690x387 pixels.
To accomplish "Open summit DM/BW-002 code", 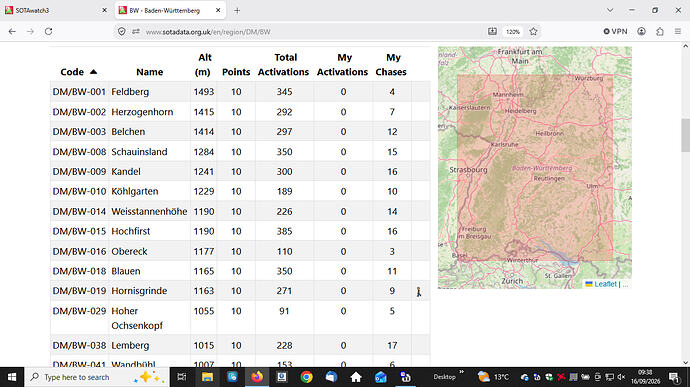I will [x=79, y=112].
